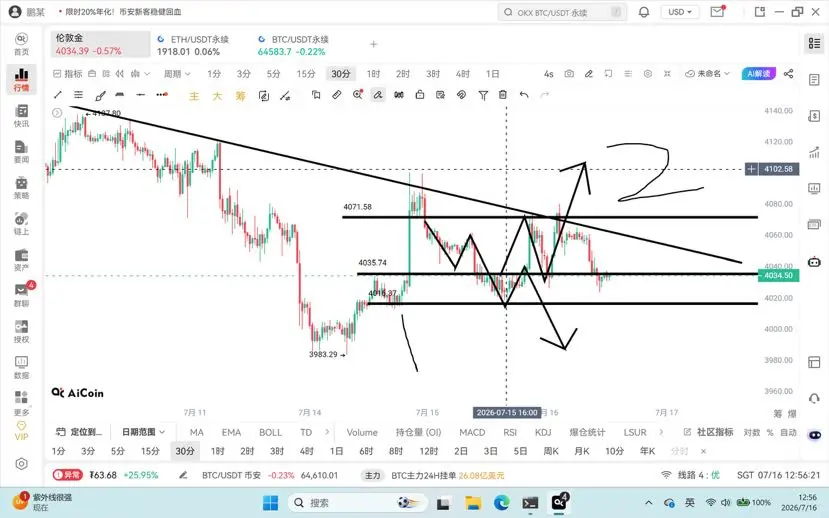Click the 定位到 locate button
Viewport: 829px width, 518px height.
tap(79, 432)
